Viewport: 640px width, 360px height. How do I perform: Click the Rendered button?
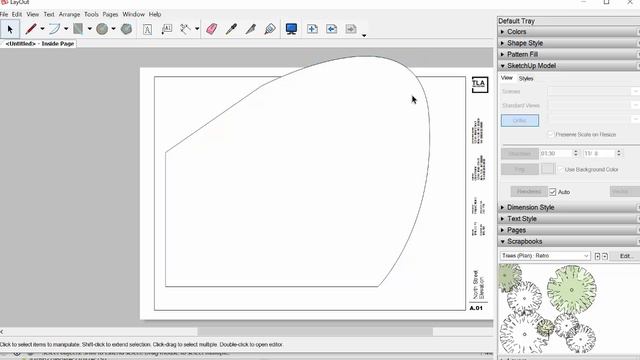(529, 191)
